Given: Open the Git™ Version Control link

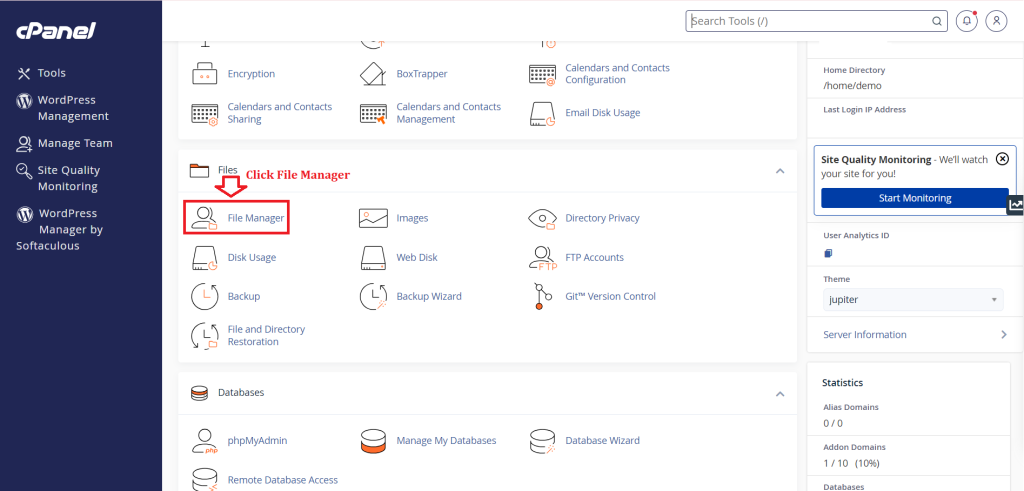Looking at the screenshot, I should (611, 296).
